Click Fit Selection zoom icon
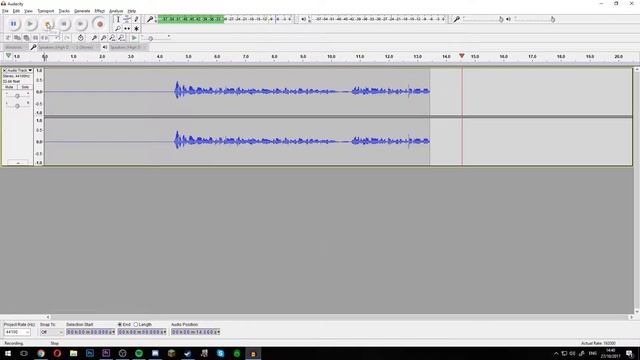640x360 pixels. point(112,38)
